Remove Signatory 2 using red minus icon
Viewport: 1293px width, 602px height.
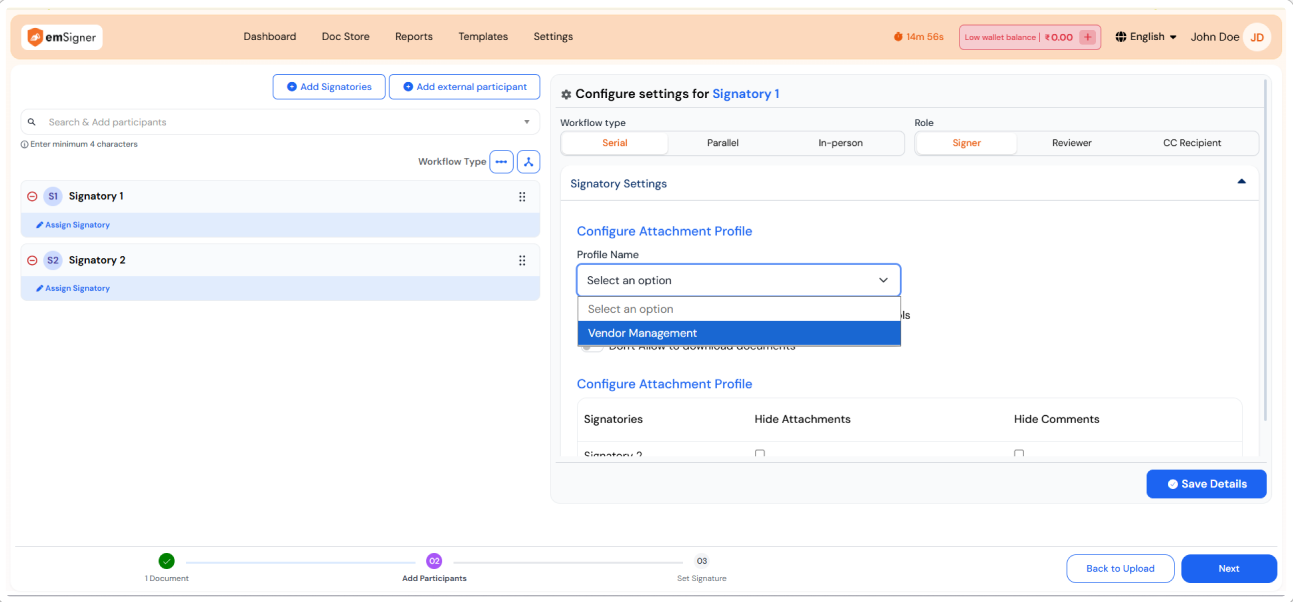(32, 261)
